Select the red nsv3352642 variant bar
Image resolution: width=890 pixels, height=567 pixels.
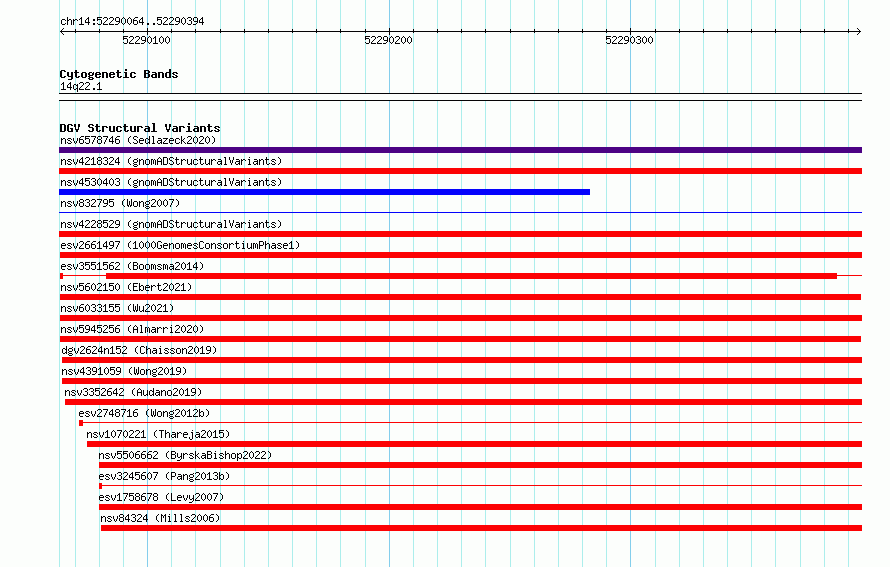463,402
